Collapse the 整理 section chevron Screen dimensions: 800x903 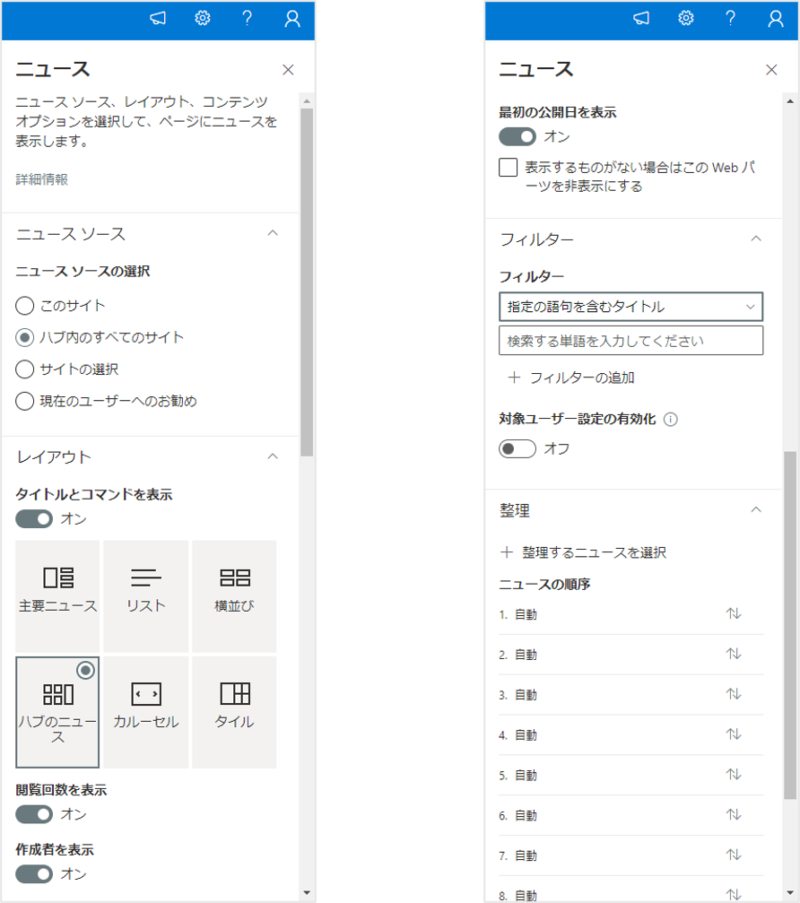[x=756, y=510]
